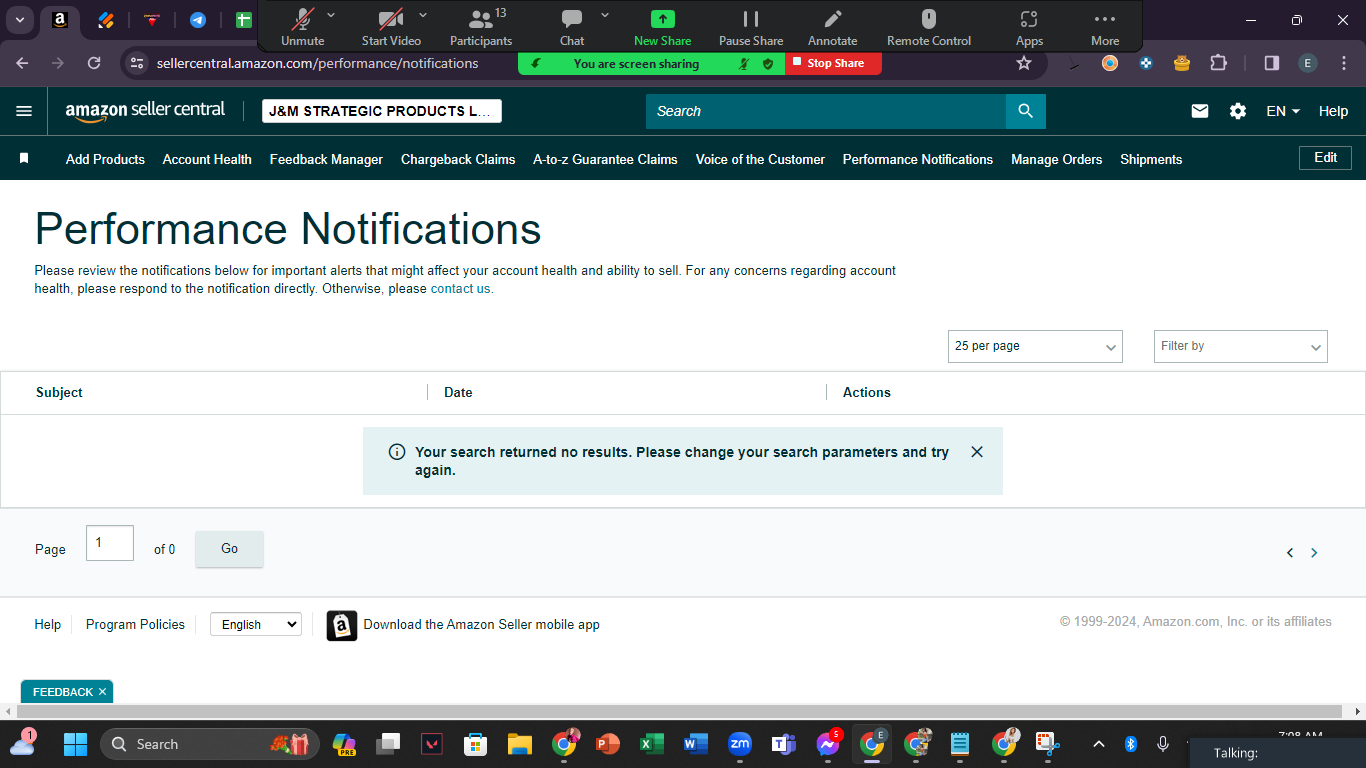Click the Zoom Unmute microphone button

click(x=302, y=27)
